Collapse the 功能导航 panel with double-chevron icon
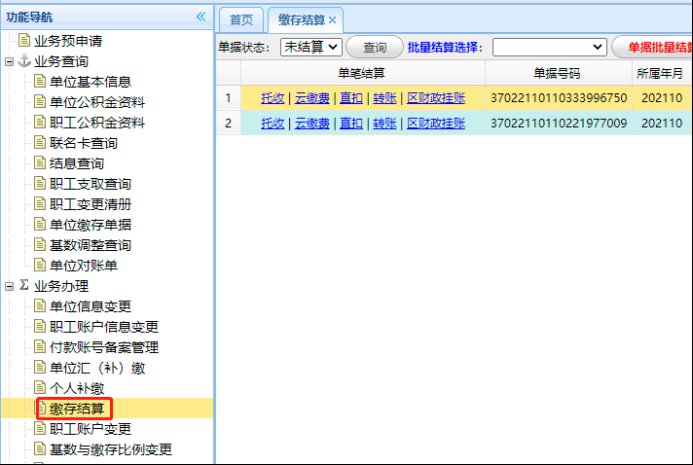 coord(200,17)
